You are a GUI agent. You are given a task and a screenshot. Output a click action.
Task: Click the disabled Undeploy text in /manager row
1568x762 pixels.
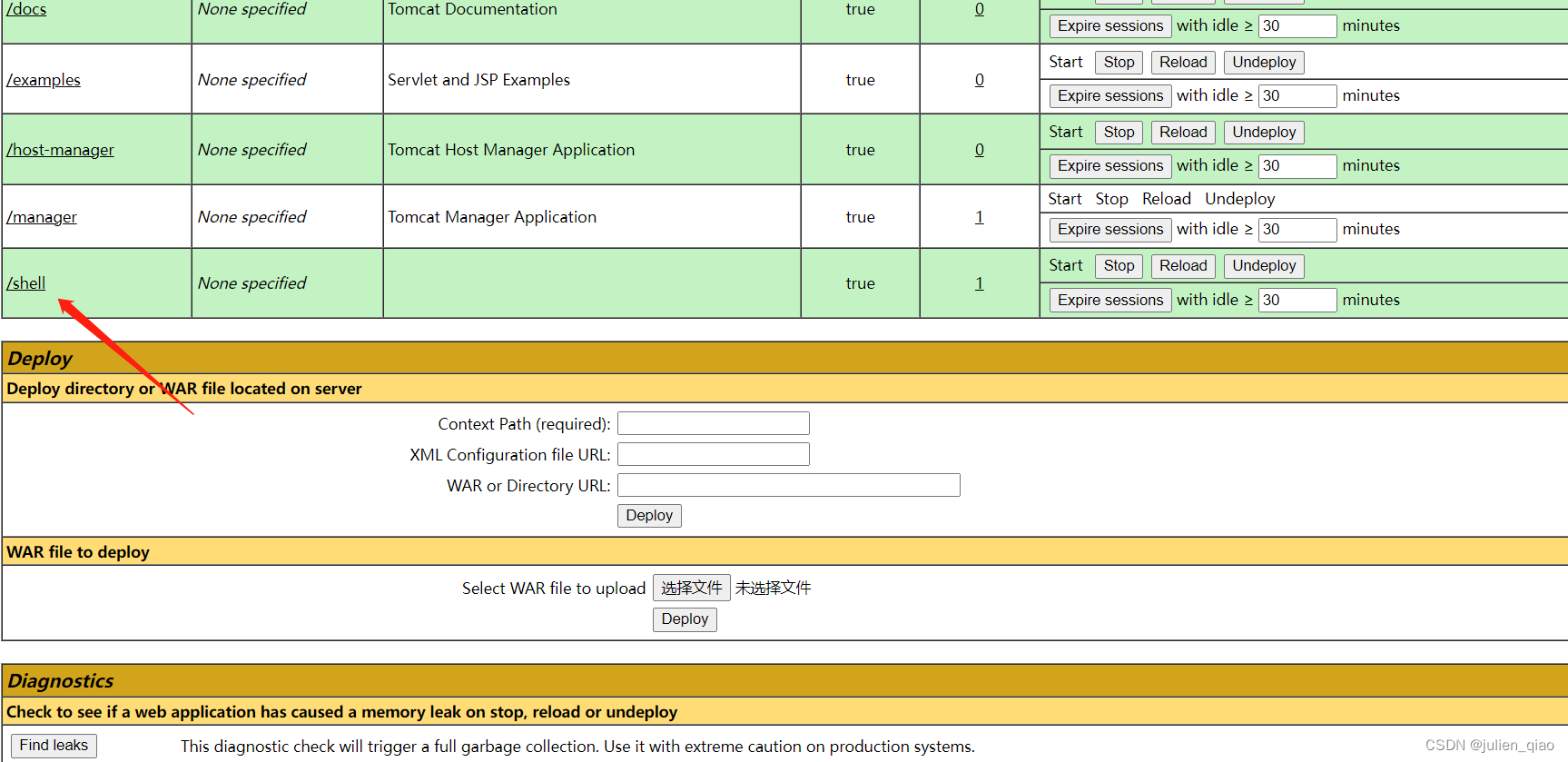1239,199
